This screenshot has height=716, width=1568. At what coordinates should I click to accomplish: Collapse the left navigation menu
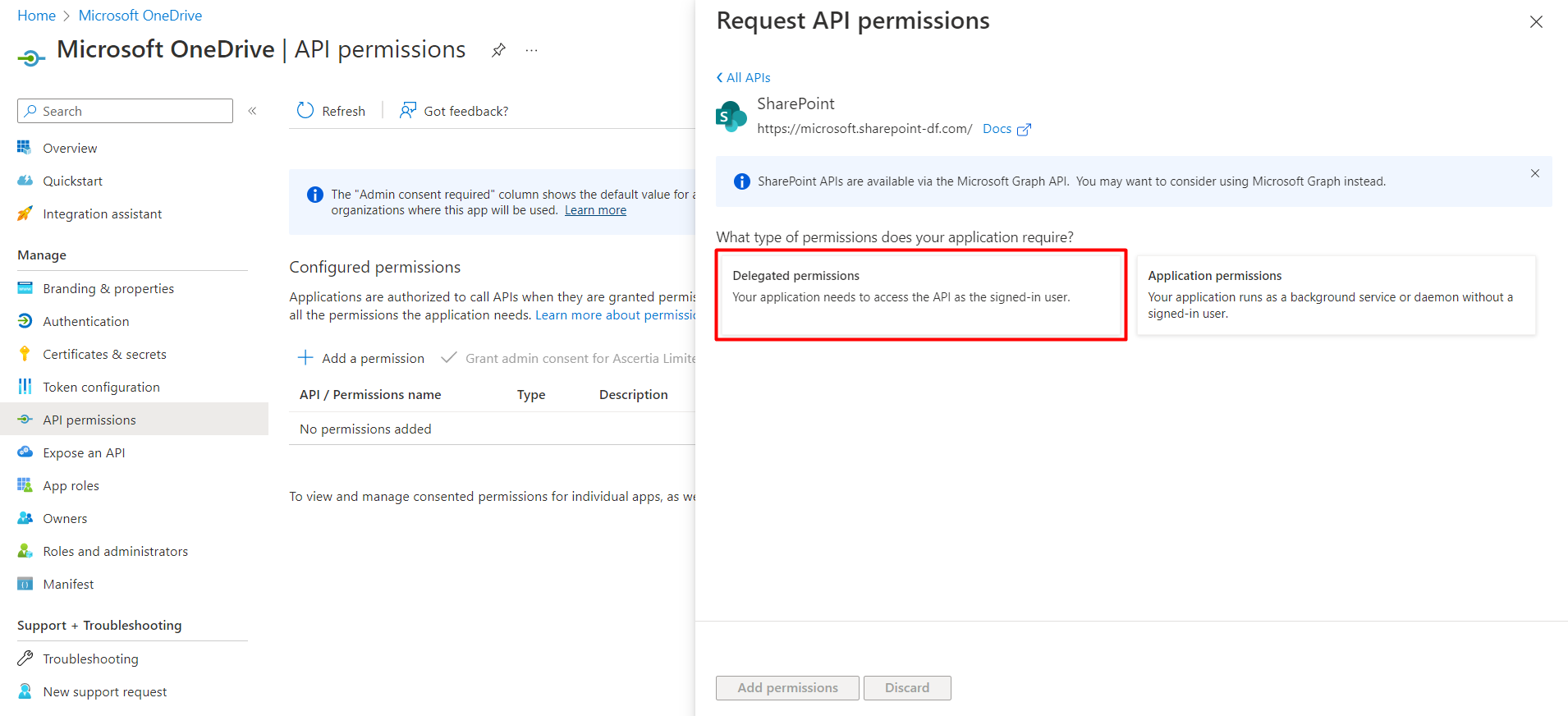point(253,111)
